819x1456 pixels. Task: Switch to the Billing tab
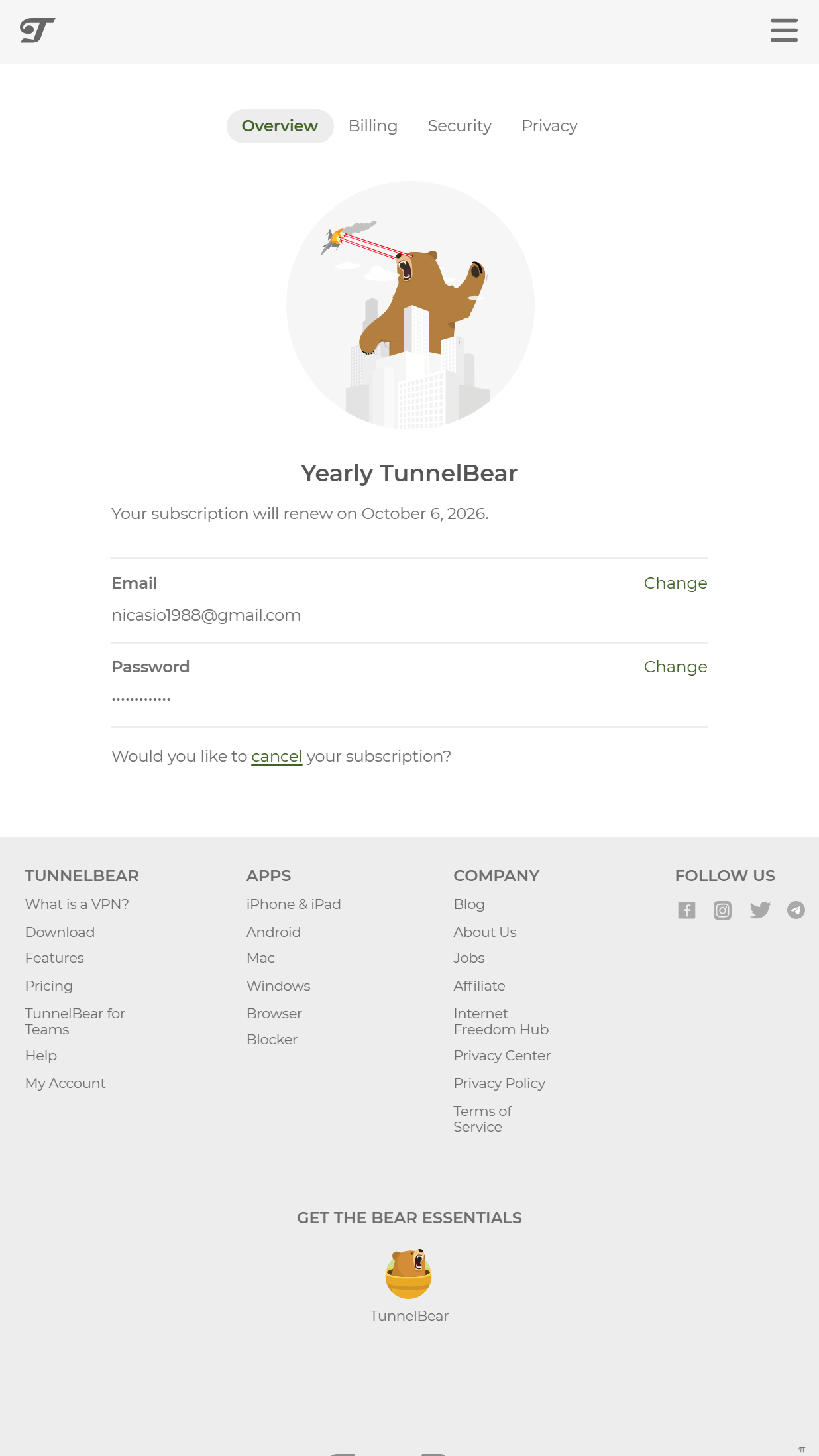tap(373, 126)
